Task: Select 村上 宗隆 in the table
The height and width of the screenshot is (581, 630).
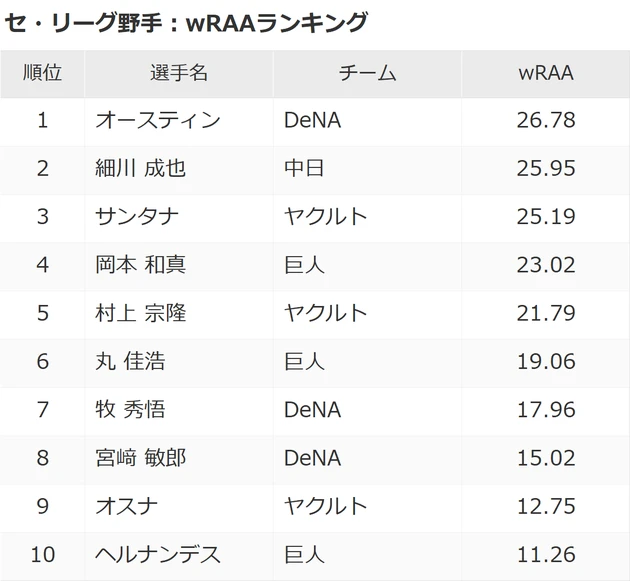Action: pyautogui.click(x=140, y=313)
